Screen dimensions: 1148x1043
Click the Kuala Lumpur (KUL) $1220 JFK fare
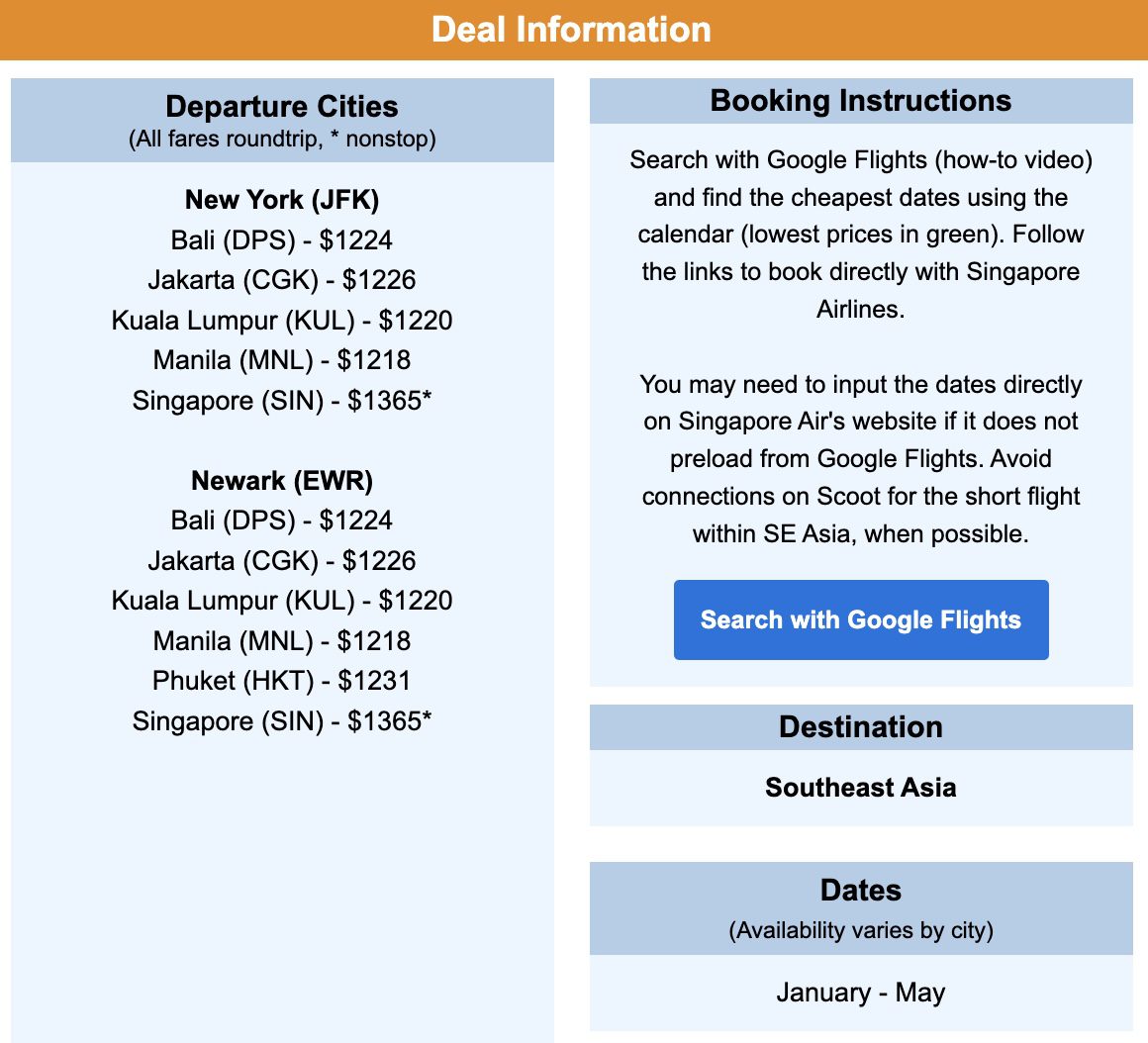(x=281, y=321)
